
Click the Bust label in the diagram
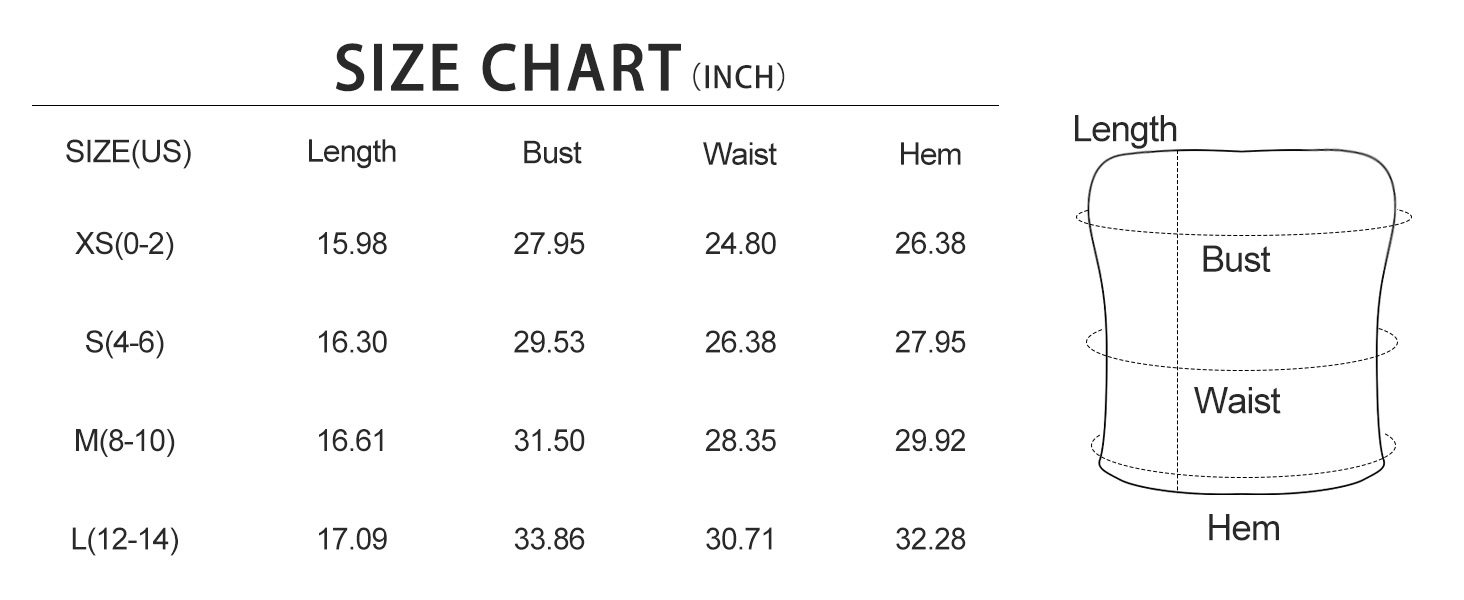(x=1236, y=260)
